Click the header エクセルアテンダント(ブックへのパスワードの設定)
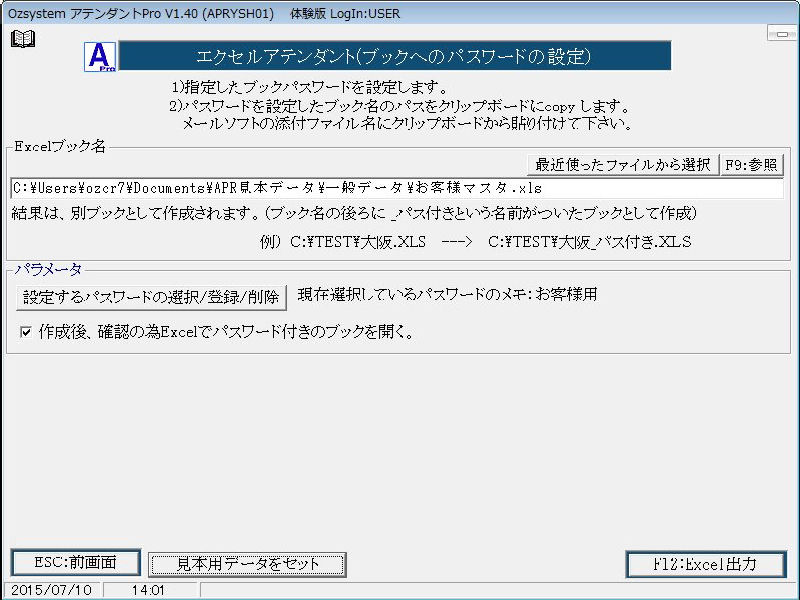 click(394, 56)
